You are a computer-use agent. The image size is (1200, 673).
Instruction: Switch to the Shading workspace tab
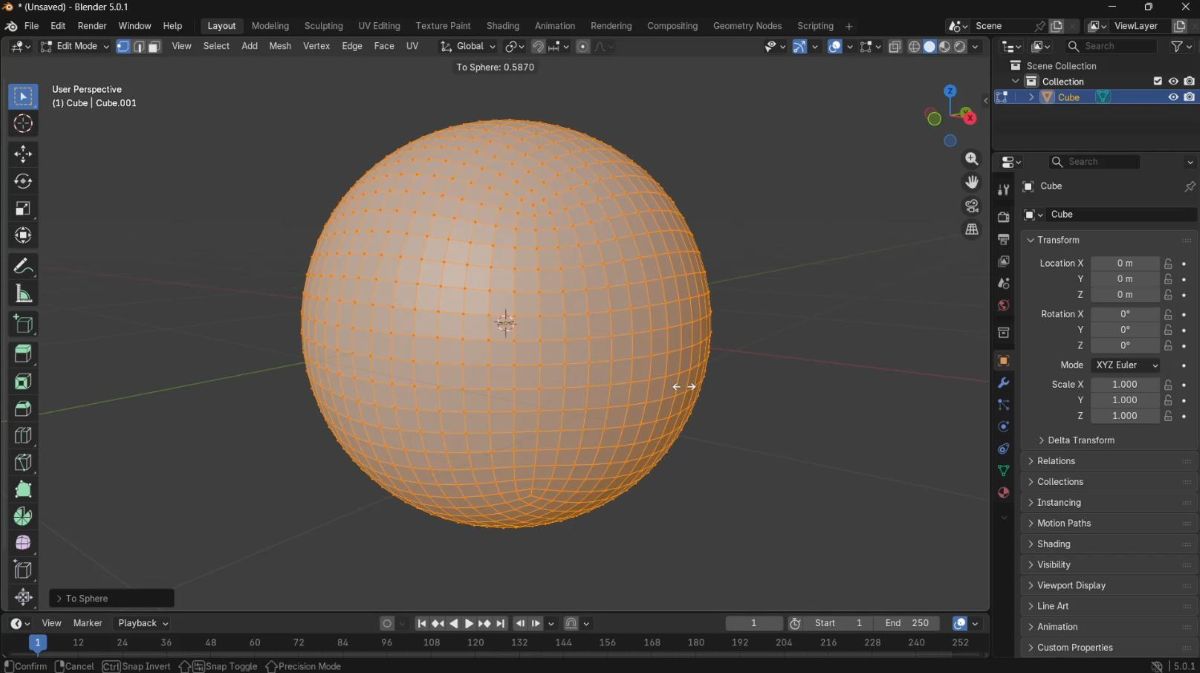[x=503, y=25]
